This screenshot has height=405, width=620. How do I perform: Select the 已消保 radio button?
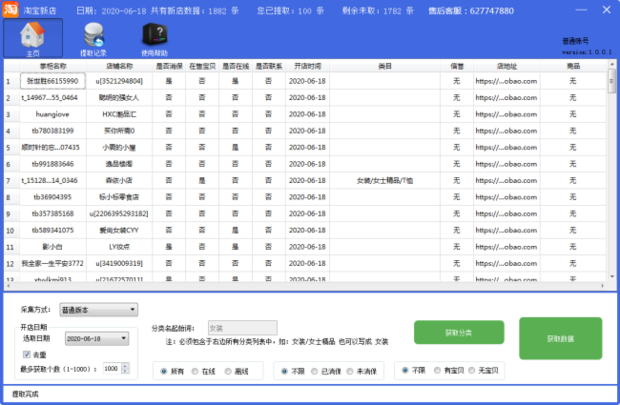314,371
